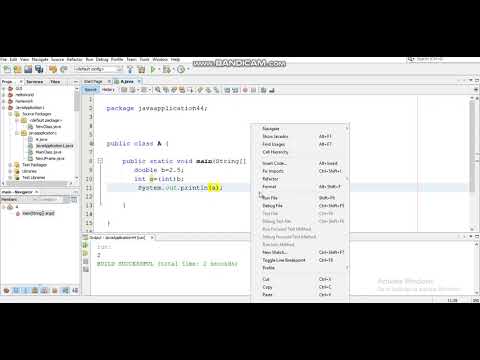
Task: Click the New Project toolbar icon
Action: (18, 69)
